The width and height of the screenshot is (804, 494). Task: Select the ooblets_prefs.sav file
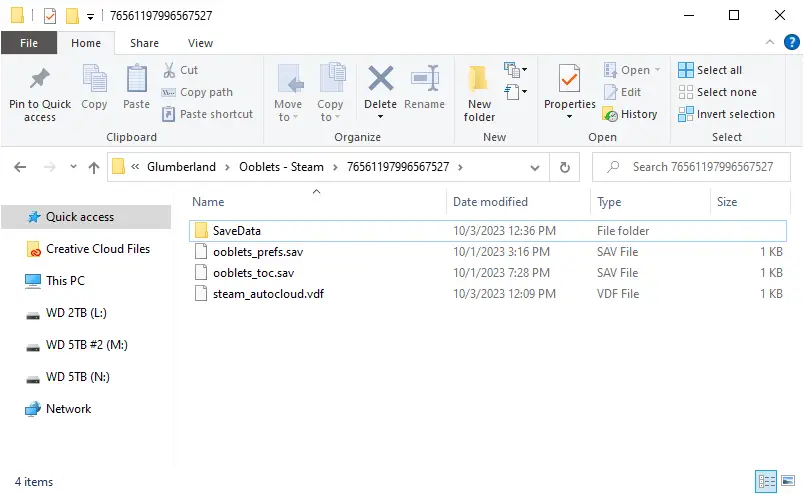point(488,252)
